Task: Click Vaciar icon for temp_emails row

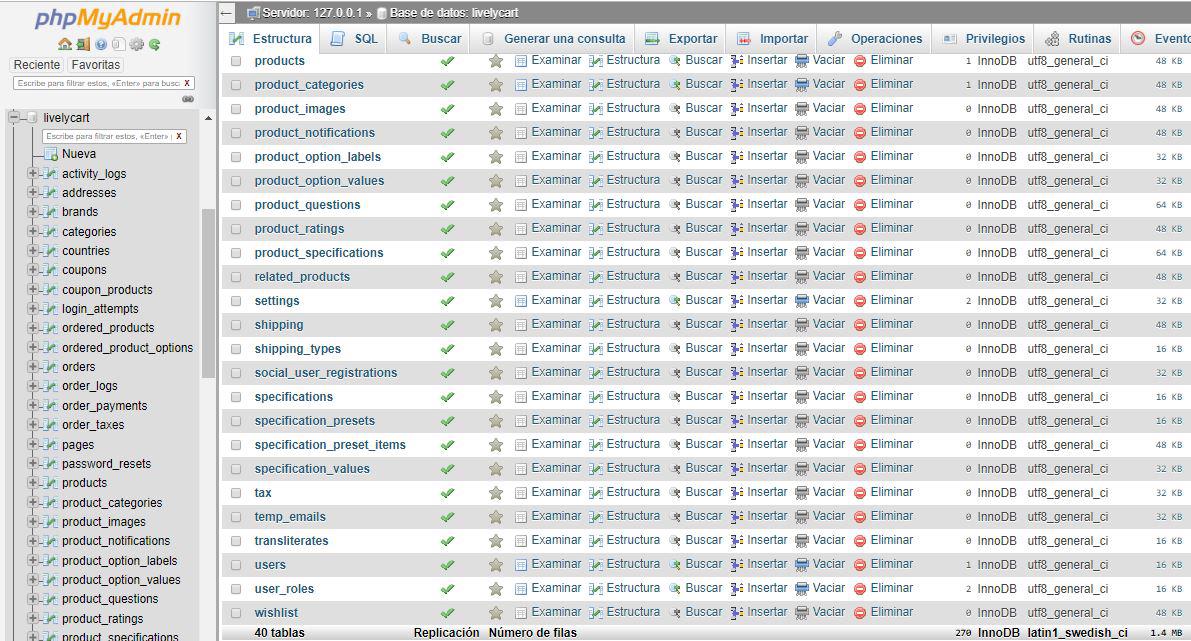Action: pos(801,516)
